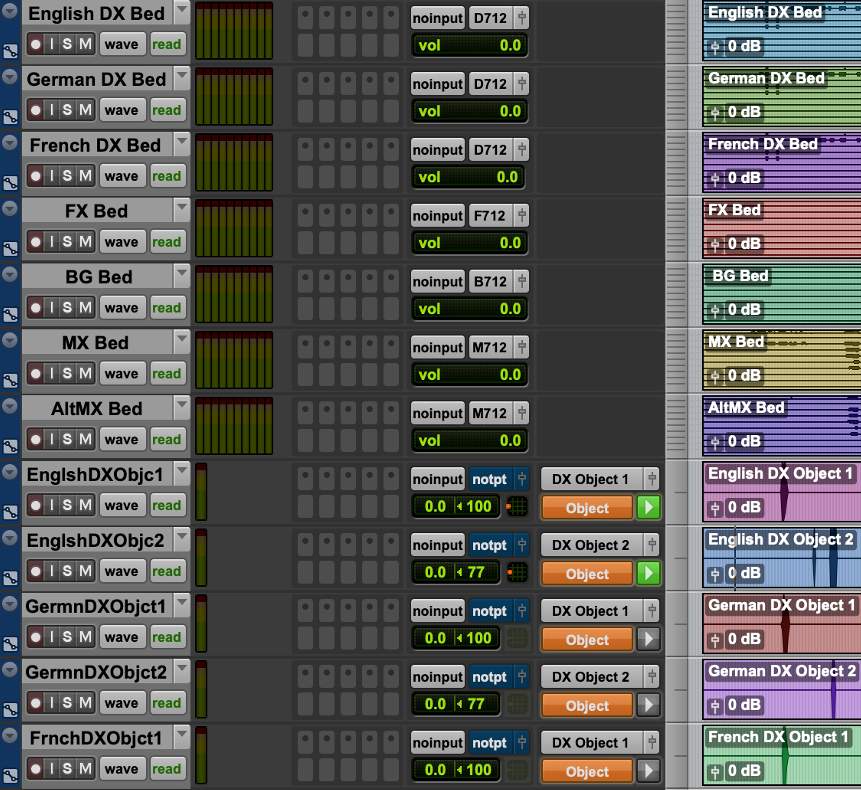The width and height of the screenshot is (861, 790).
Task: Record-enable the English DX Bed track
Action: pyautogui.click(x=36, y=44)
